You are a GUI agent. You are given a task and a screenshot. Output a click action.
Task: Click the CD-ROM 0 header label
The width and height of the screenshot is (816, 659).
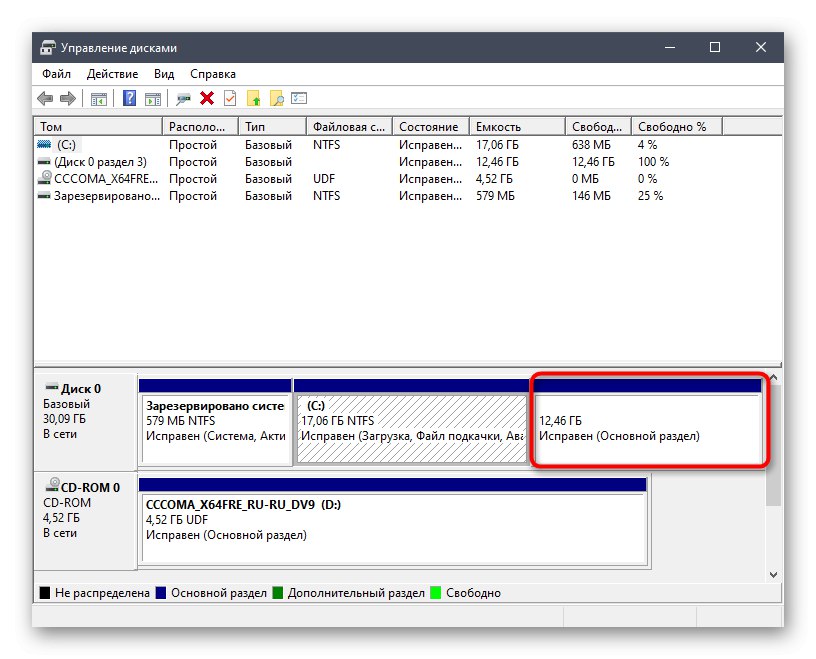91,488
